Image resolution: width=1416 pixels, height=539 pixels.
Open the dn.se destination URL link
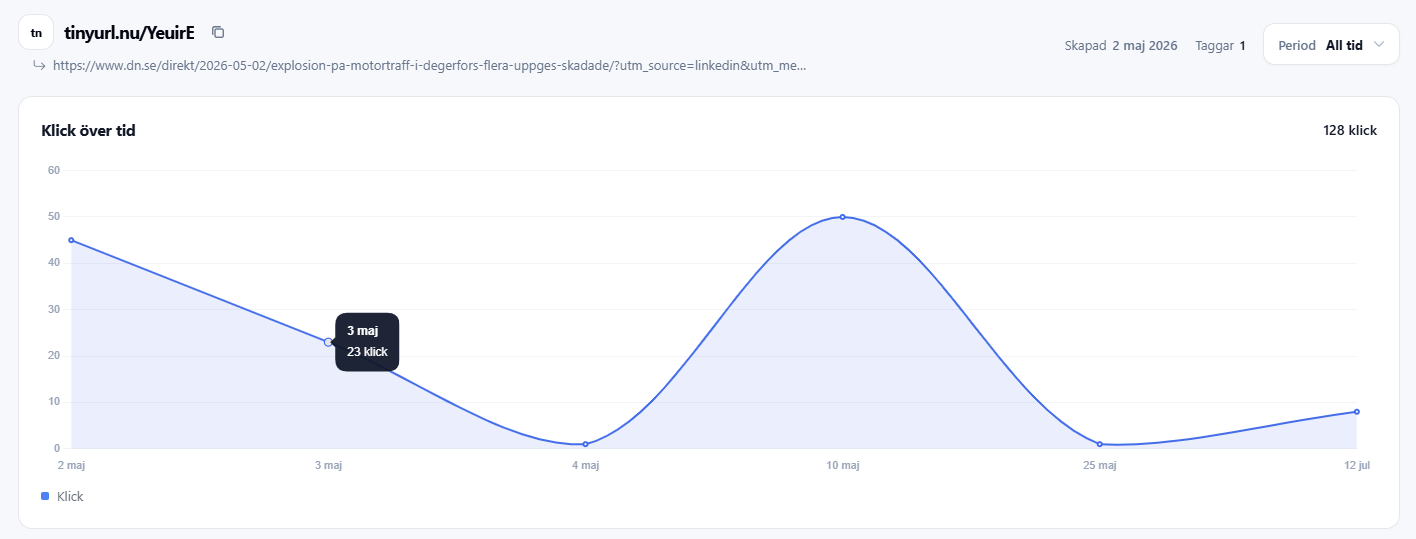(x=429, y=65)
